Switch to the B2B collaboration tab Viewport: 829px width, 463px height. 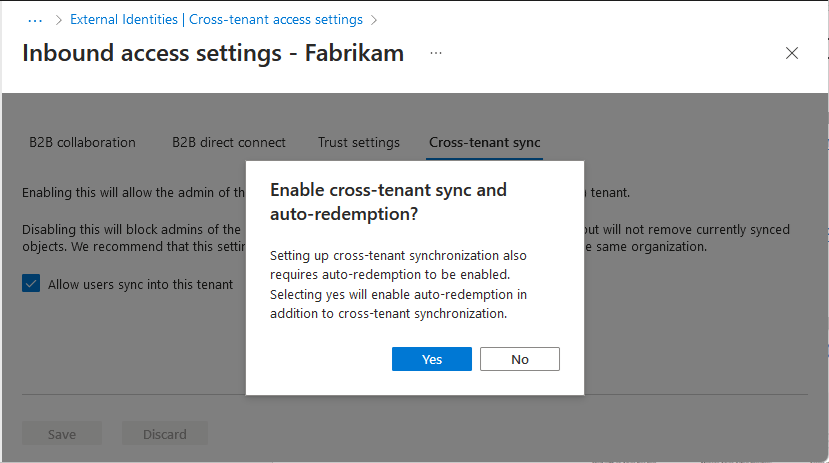(82, 142)
